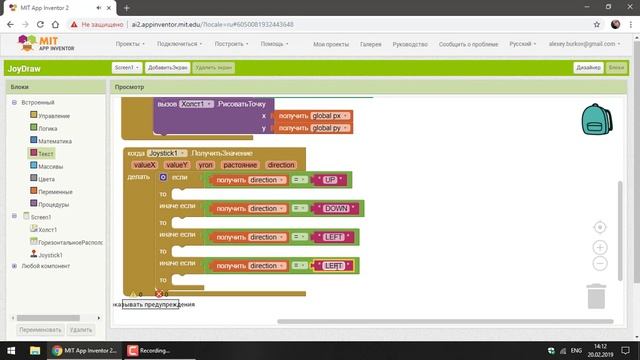Click the Массивы block category icon

(33, 166)
